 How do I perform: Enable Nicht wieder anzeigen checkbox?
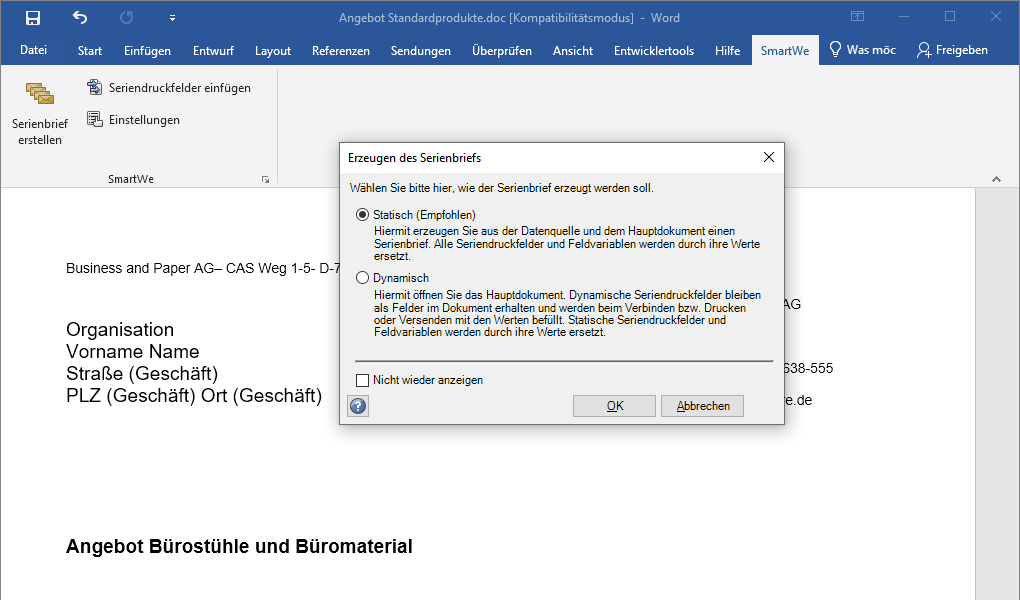click(x=362, y=380)
